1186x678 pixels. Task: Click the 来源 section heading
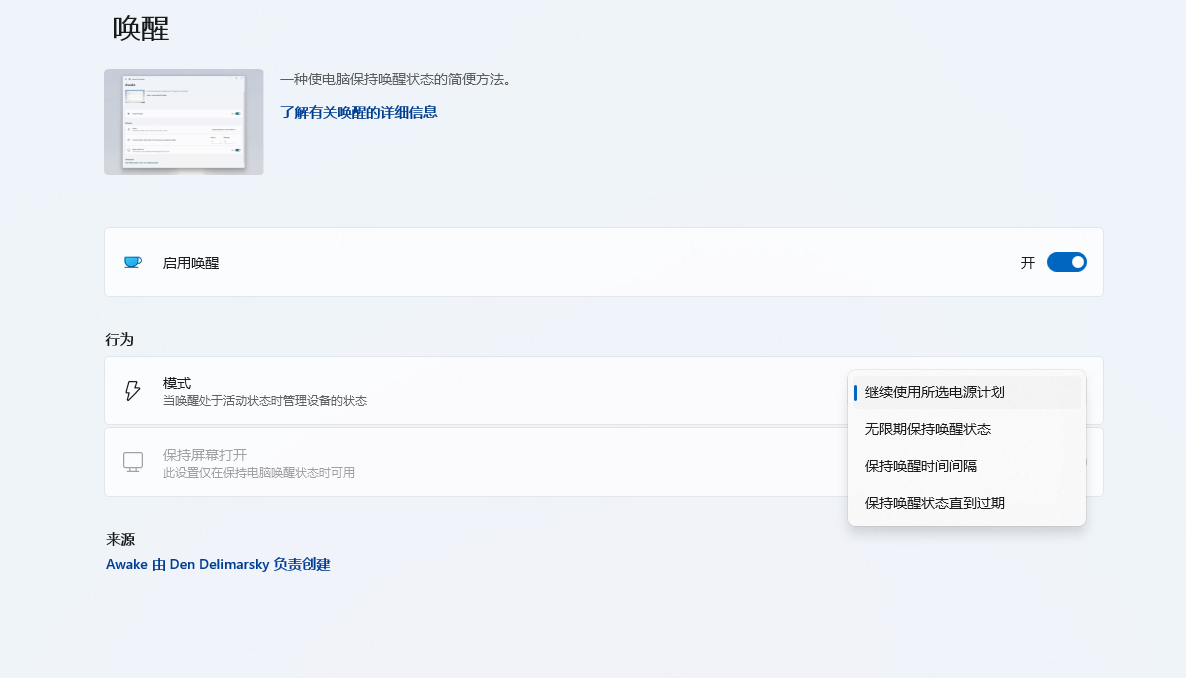[x=120, y=540]
